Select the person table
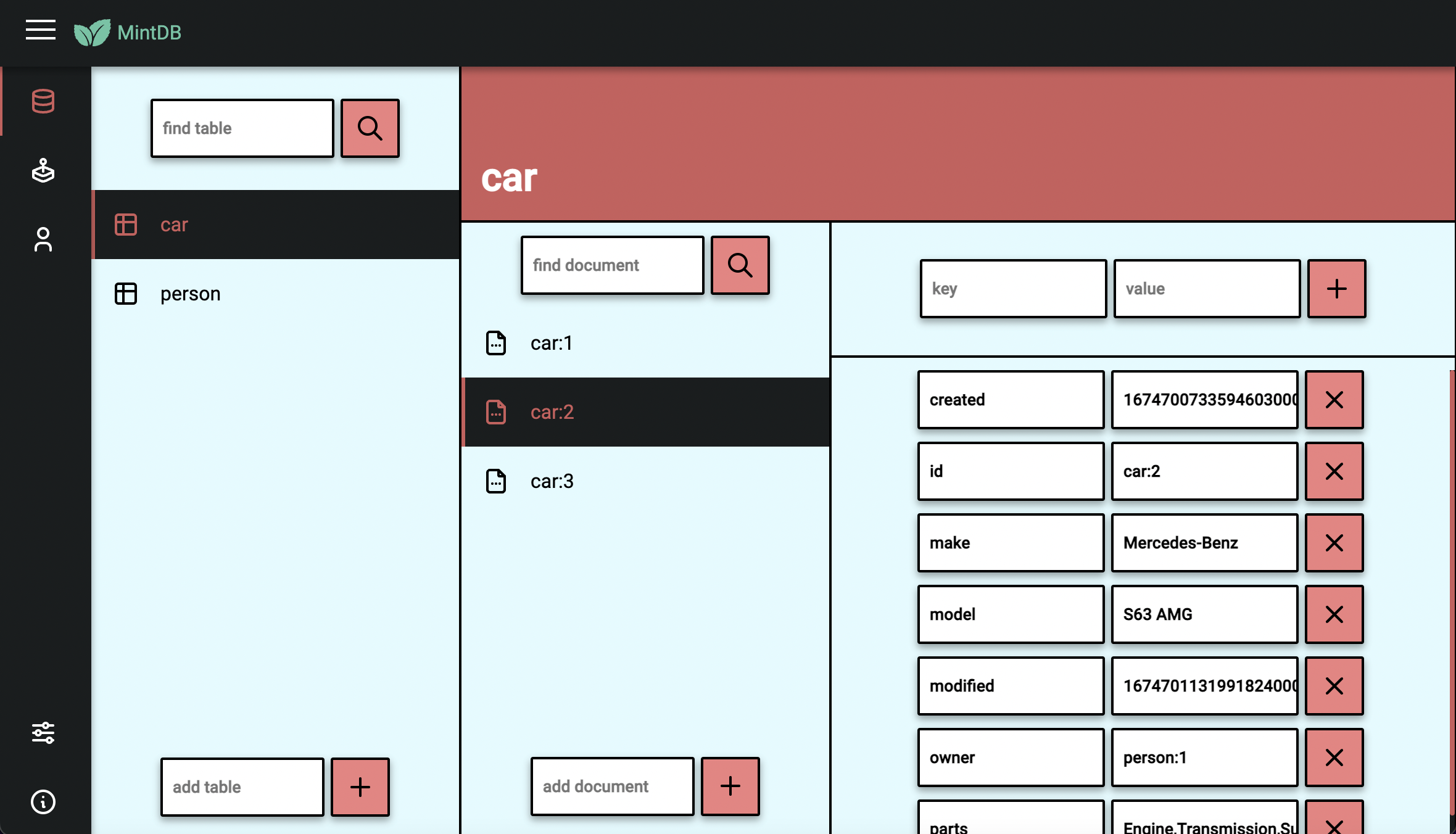The height and width of the screenshot is (834, 1456). [x=190, y=294]
